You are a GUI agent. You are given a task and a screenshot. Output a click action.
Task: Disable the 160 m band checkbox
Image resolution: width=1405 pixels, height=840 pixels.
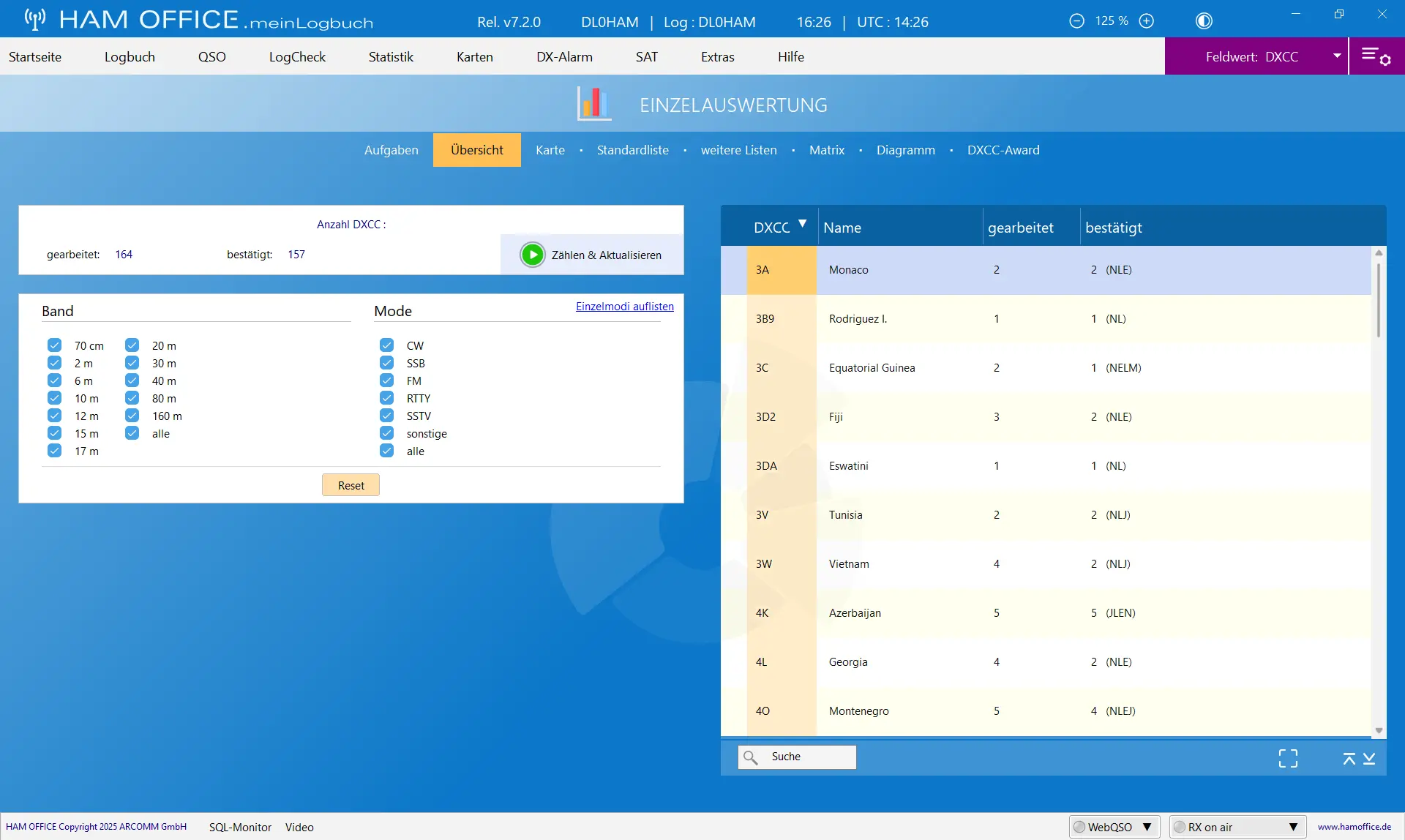(132, 416)
